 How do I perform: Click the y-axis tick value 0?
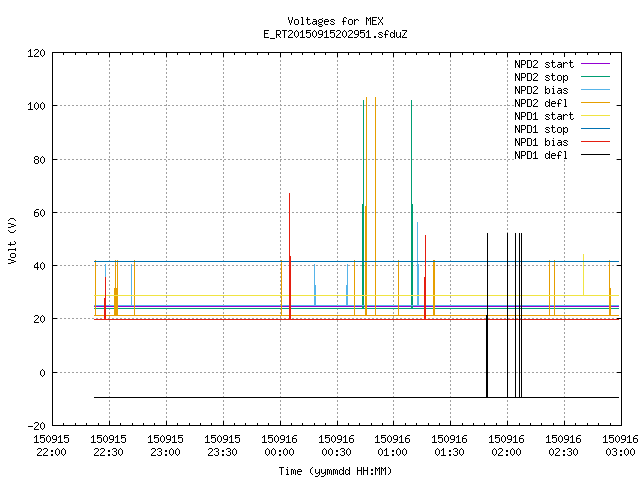click(42, 373)
